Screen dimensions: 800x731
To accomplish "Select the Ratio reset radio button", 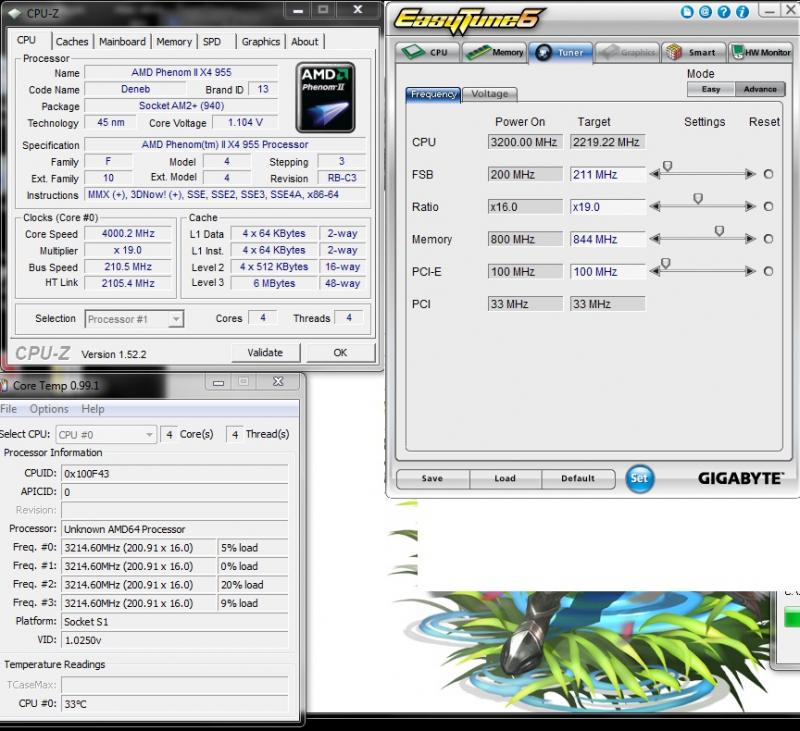I will tap(768, 207).
